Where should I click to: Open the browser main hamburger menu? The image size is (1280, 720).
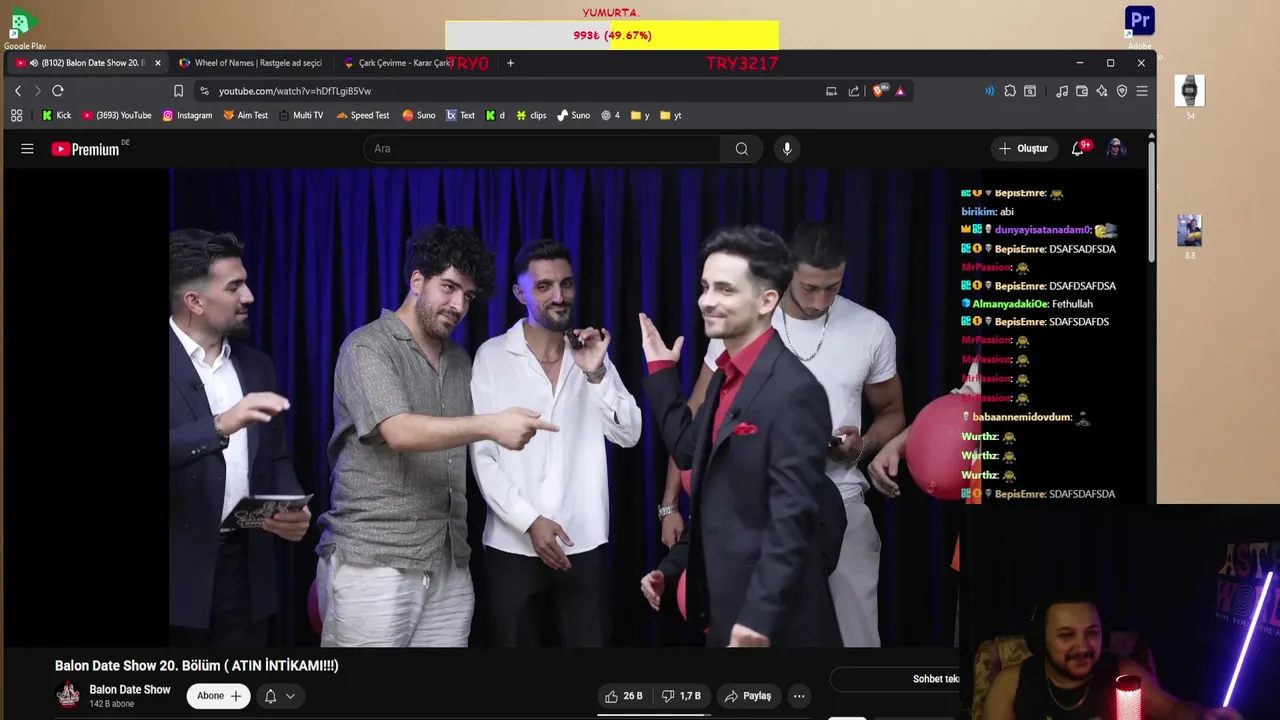tap(1142, 91)
